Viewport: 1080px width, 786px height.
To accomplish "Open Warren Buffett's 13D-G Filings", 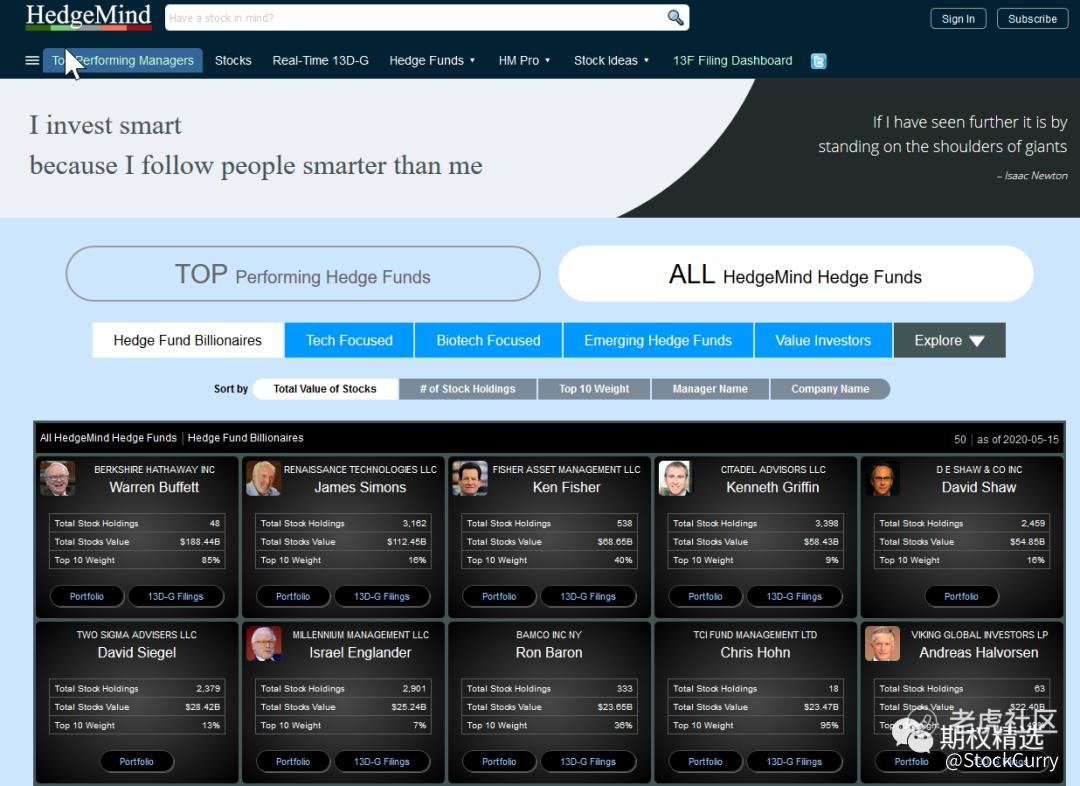I will pyautogui.click(x=176, y=597).
